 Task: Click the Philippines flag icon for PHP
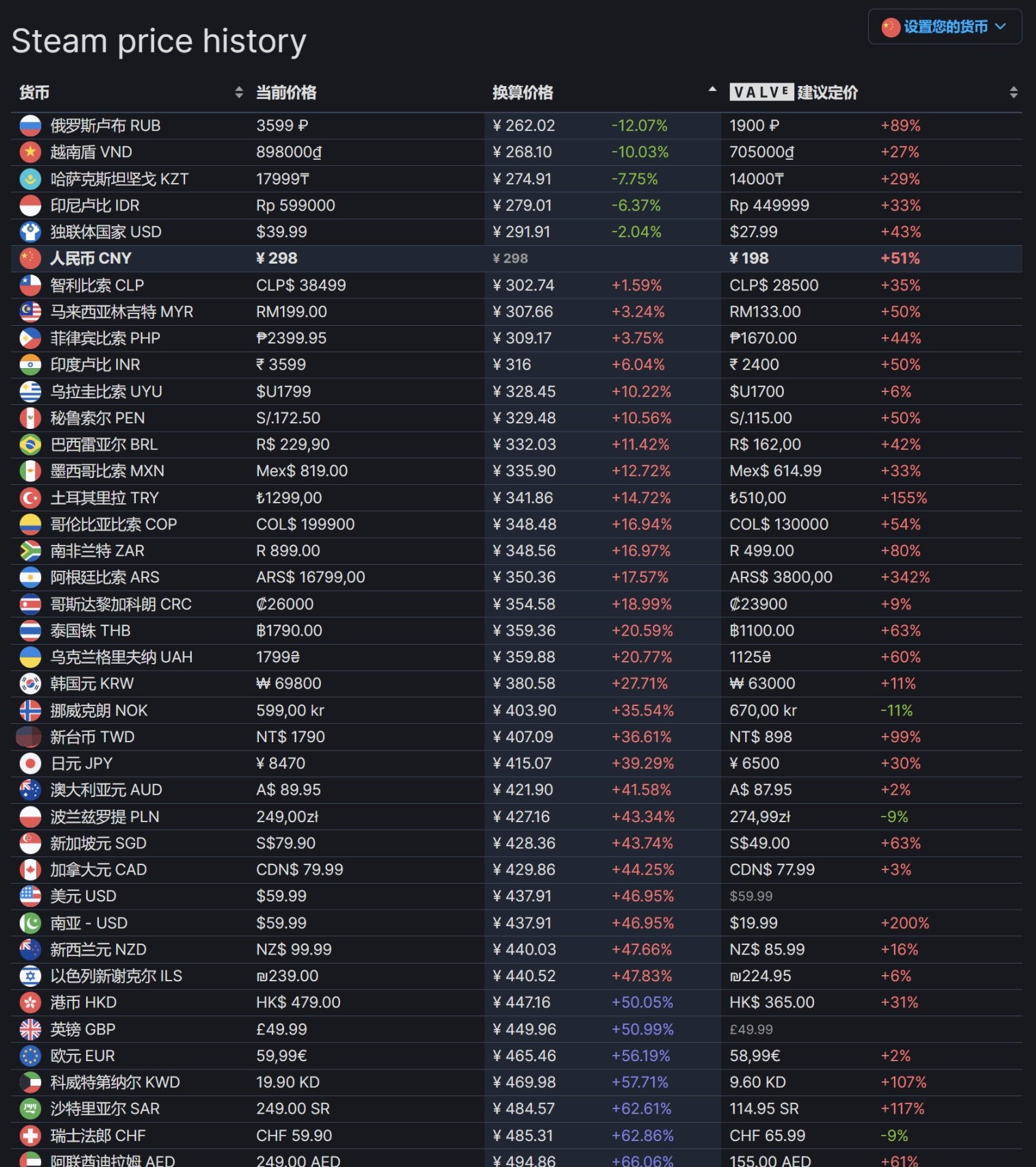[x=30, y=338]
